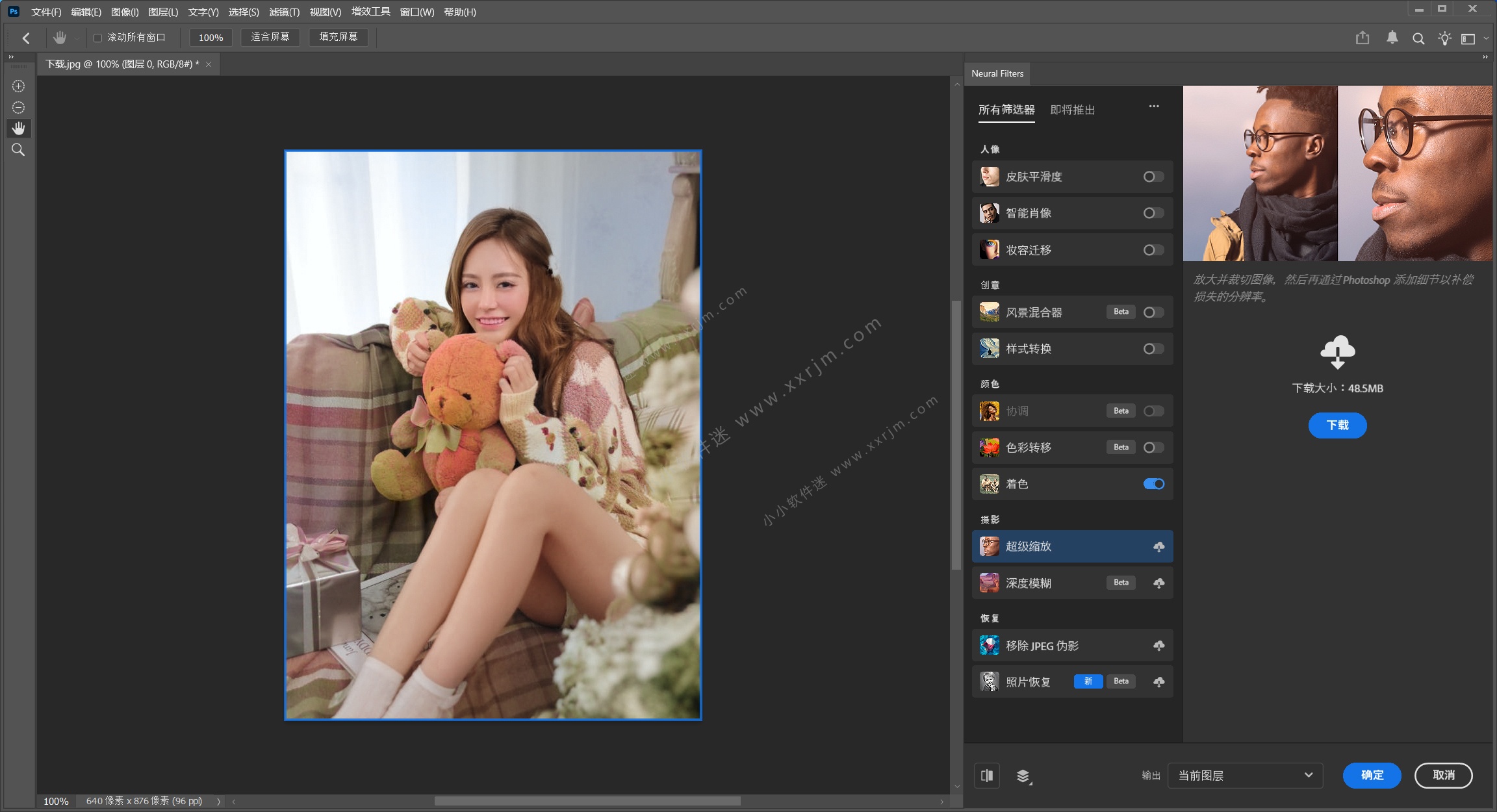Check 滚动所有窗口 checkbox
1497x812 pixels.
tap(98, 38)
